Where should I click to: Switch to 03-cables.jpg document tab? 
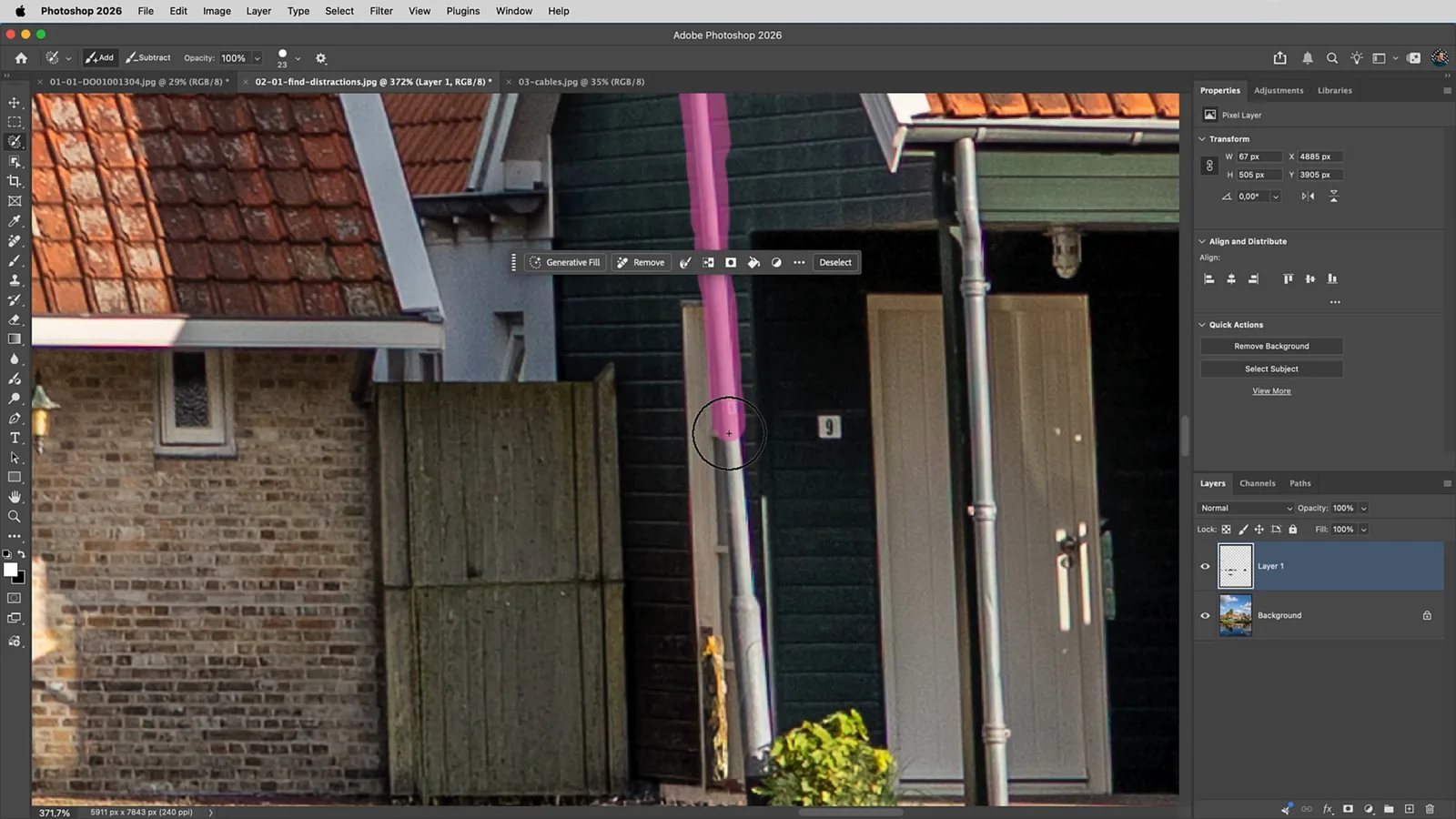click(x=581, y=82)
